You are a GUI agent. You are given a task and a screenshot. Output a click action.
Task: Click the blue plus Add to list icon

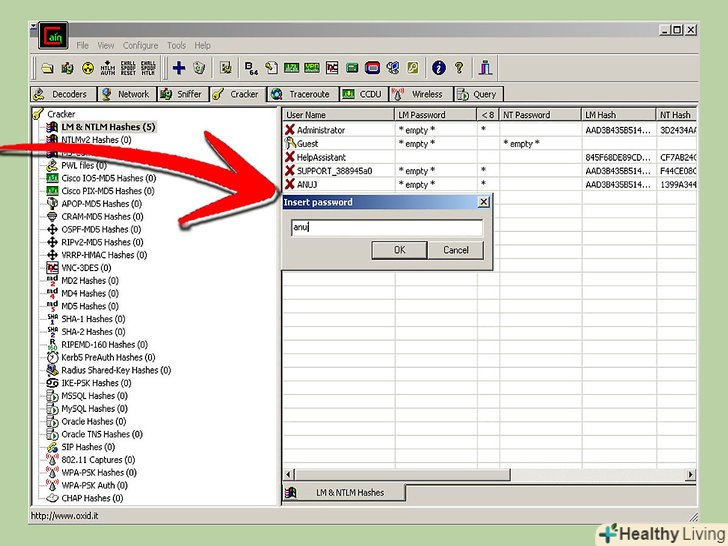179,68
